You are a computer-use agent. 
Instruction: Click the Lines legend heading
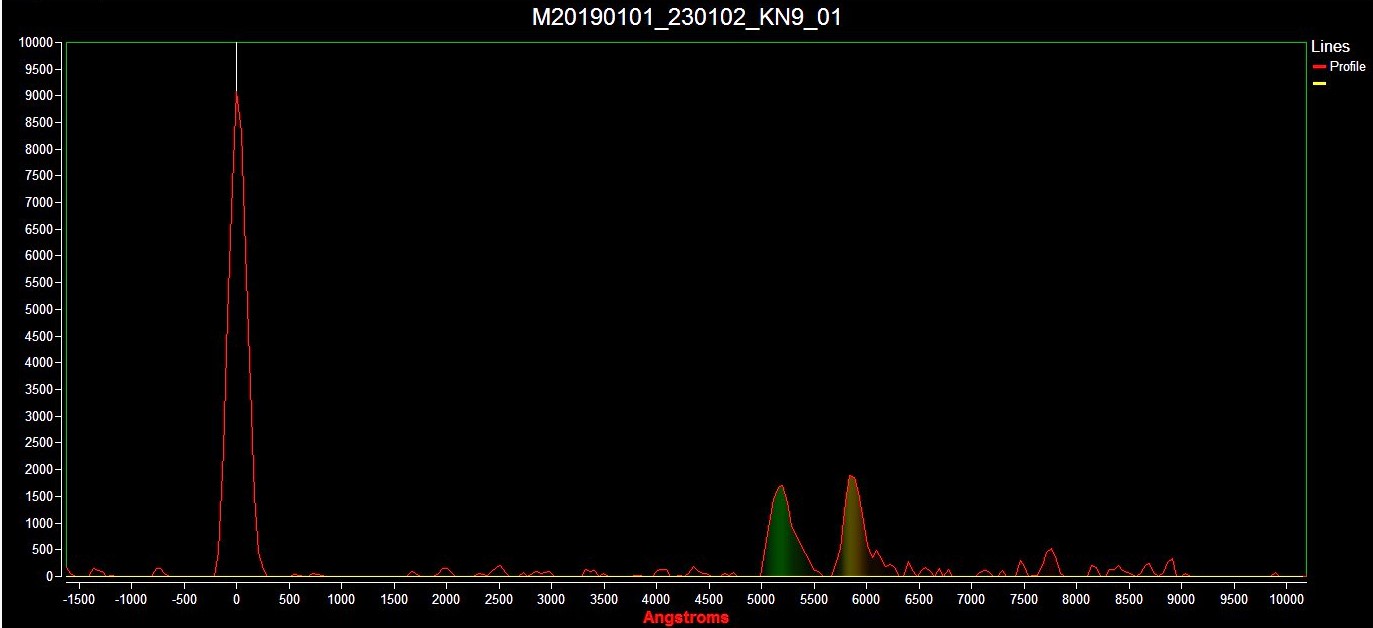(1330, 47)
